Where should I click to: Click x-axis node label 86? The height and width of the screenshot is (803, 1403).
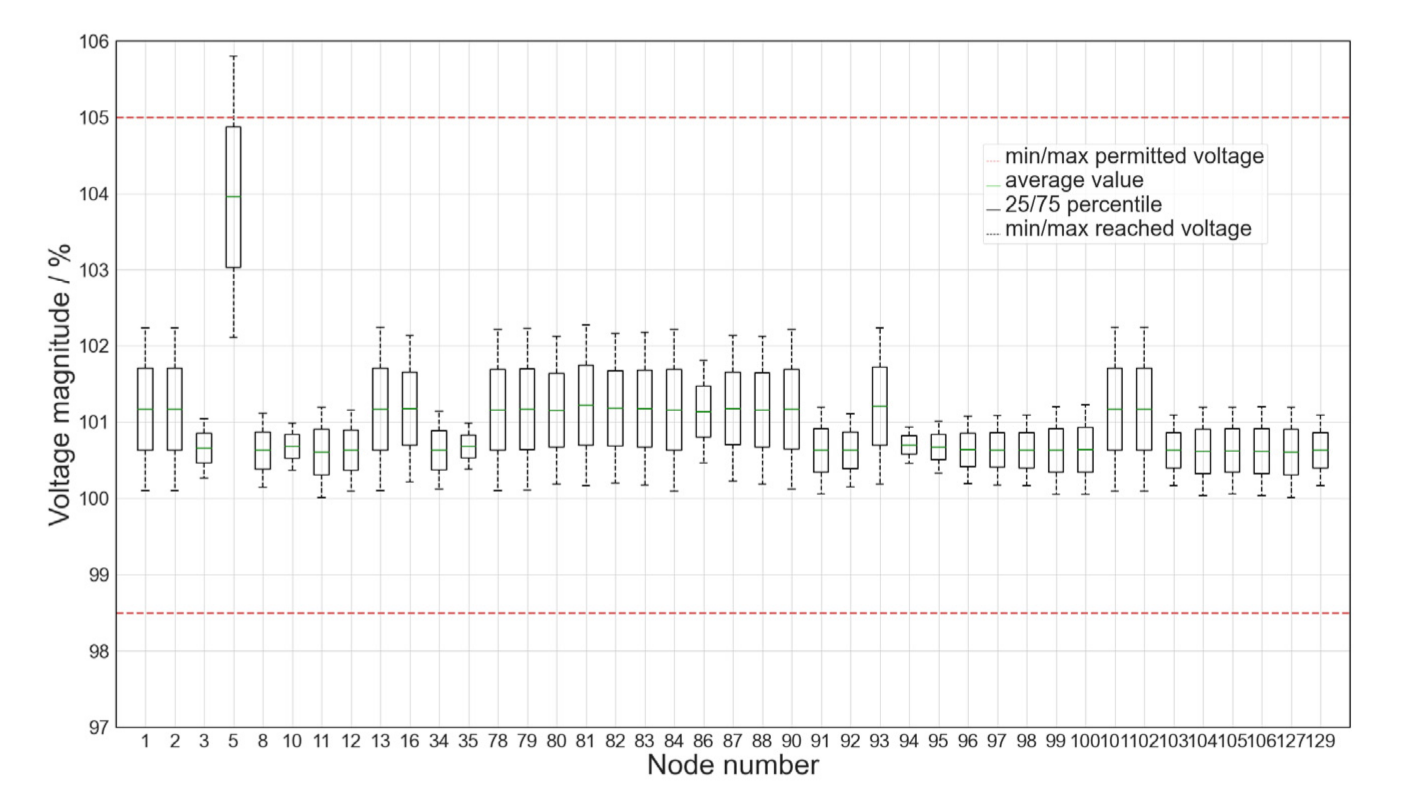coord(704,742)
